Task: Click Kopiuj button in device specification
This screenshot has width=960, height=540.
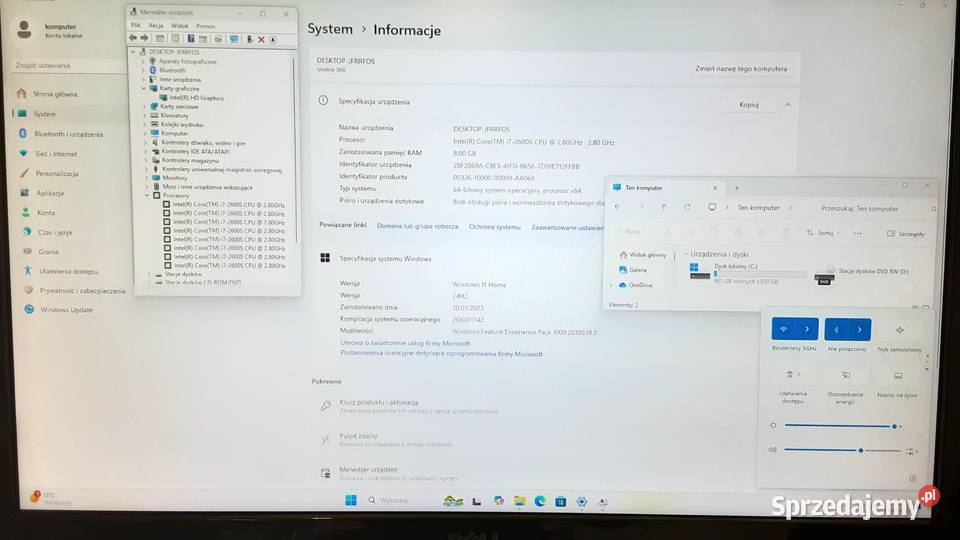Action: [x=749, y=105]
